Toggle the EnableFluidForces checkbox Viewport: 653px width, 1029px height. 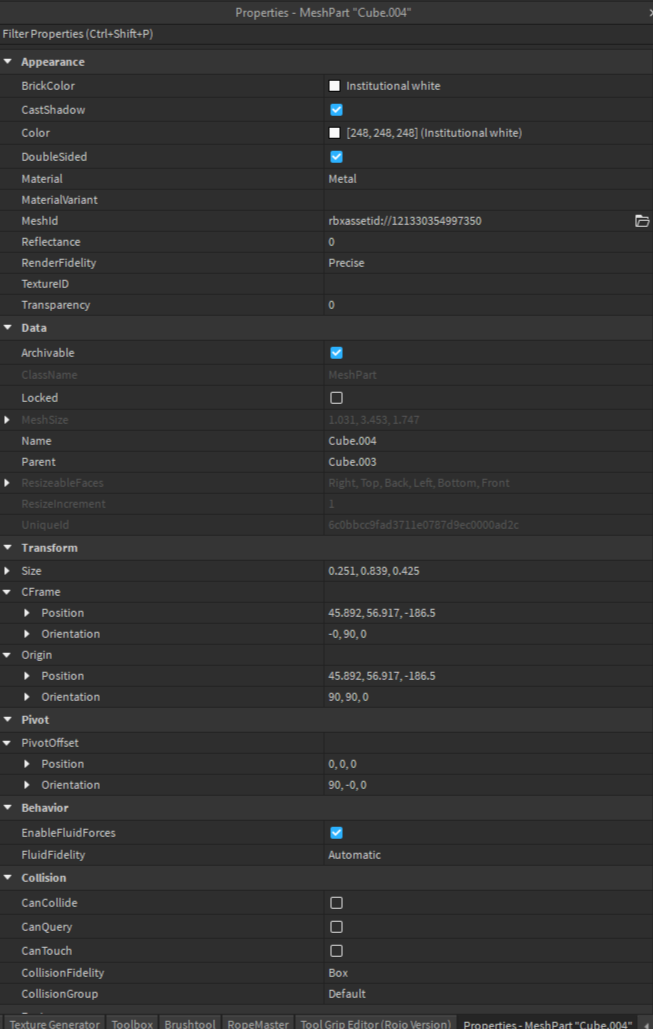click(x=336, y=833)
